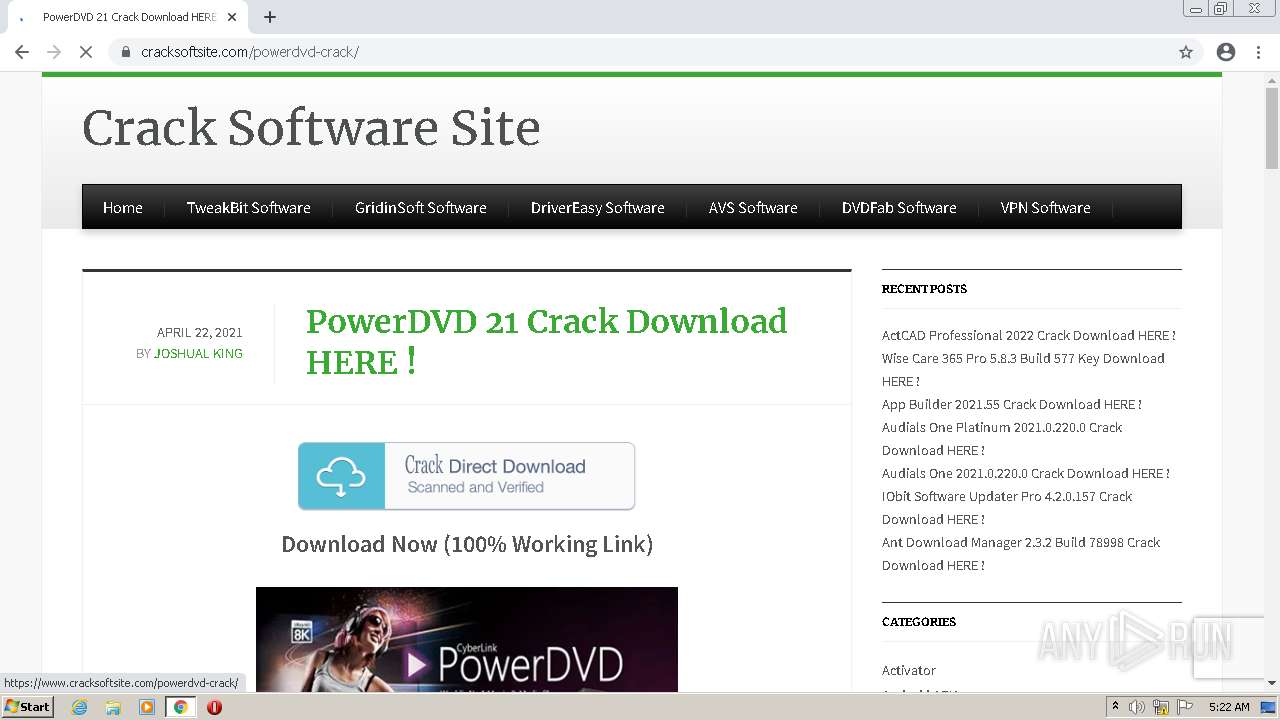Open PowerDVD 21 Crack Download HERE heading
This screenshot has width=1280, height=720.
point(546,342)
